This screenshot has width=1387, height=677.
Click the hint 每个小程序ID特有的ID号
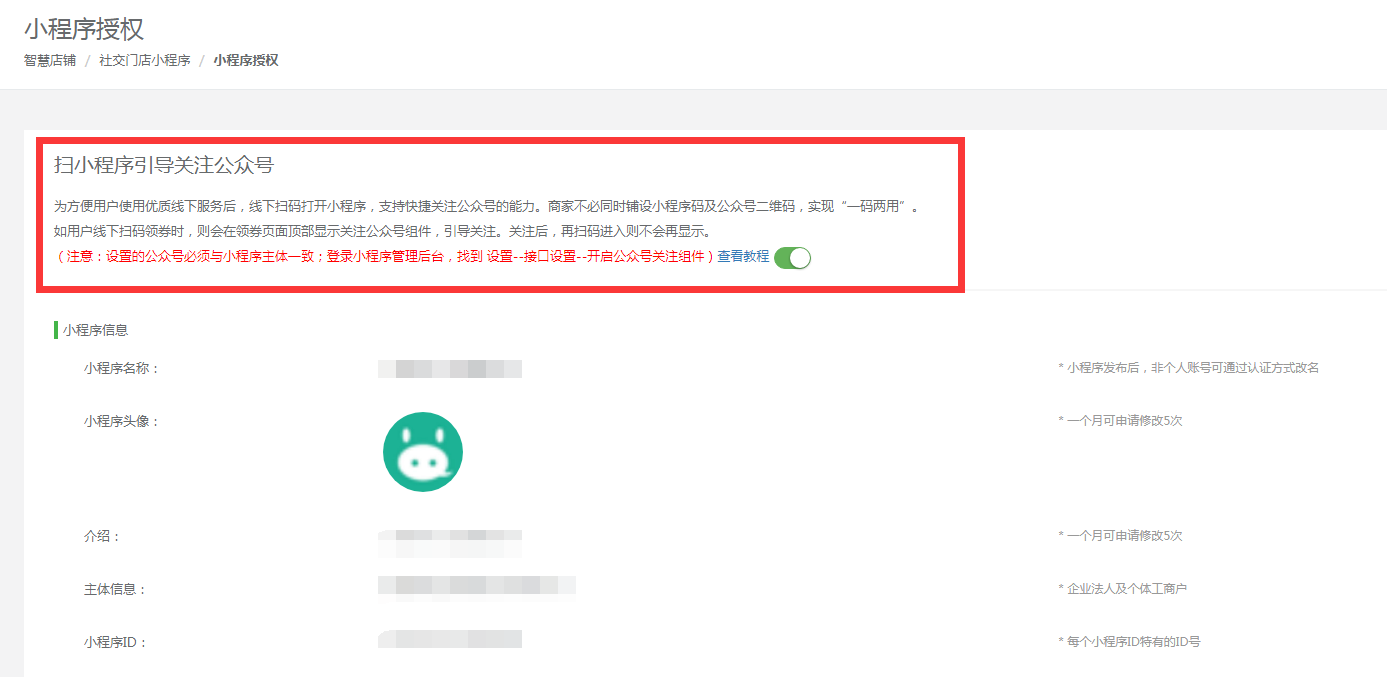point(1129,641)
